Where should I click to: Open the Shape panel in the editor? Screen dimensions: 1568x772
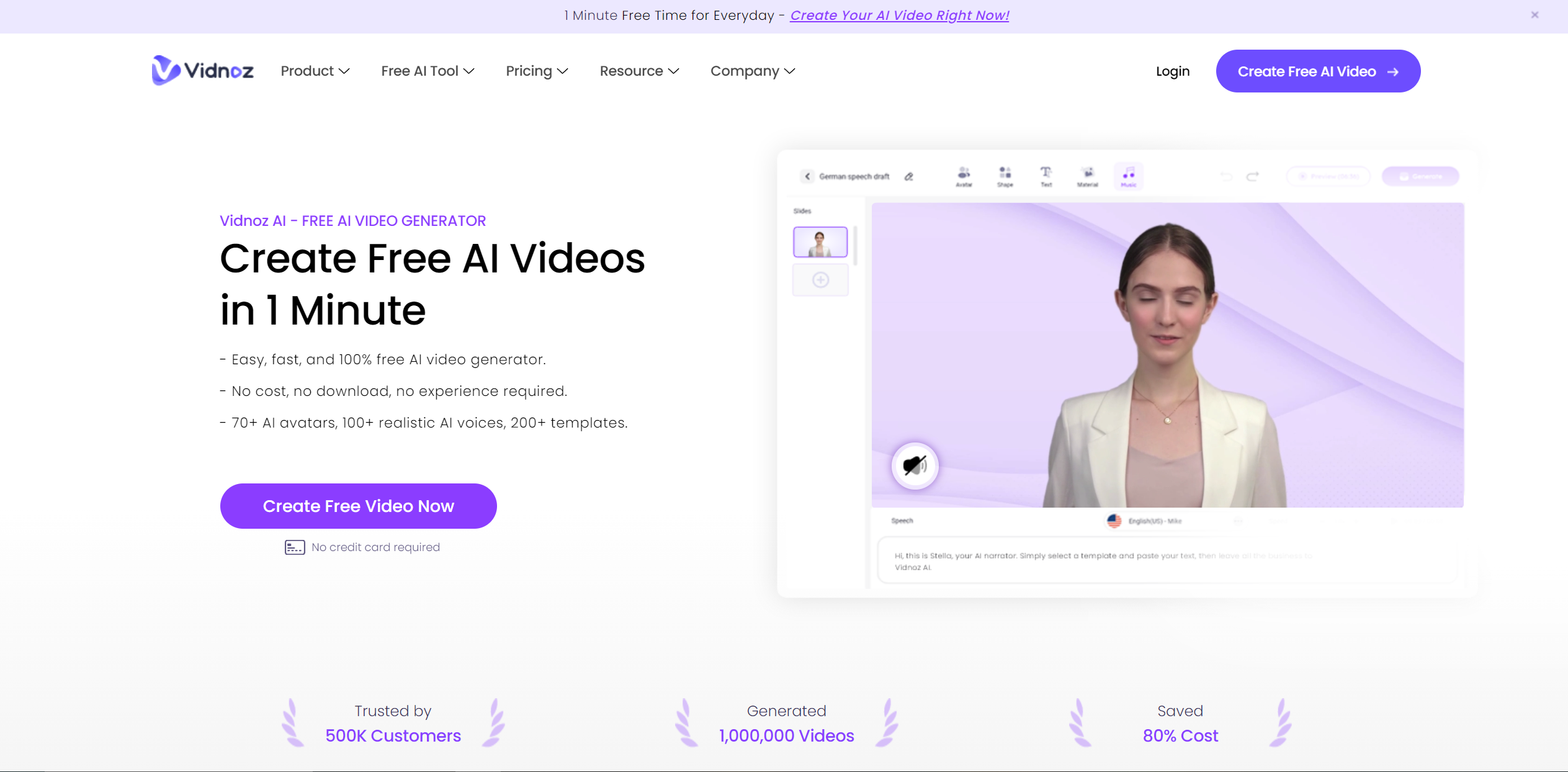click(x=1005, y=176)
